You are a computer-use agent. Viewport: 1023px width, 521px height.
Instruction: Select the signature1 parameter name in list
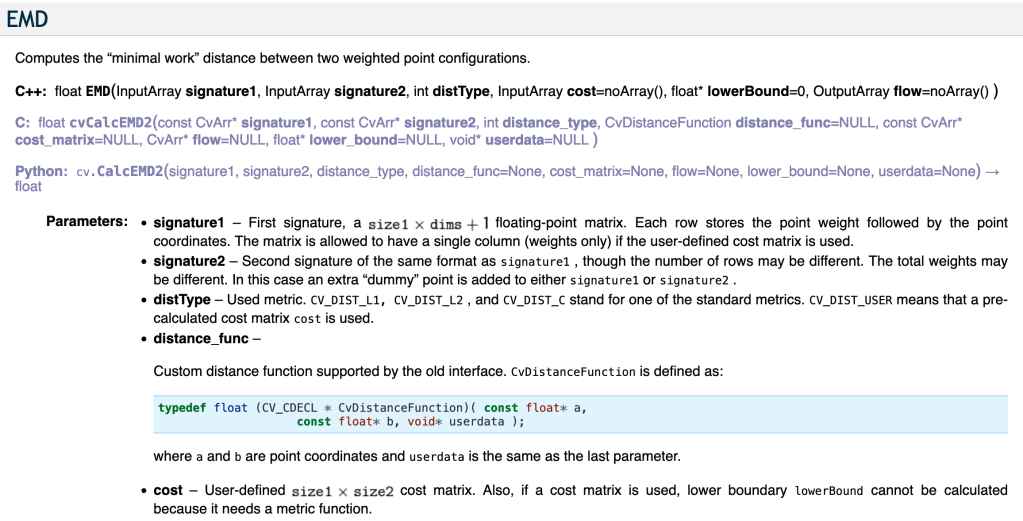coord(189,222)
